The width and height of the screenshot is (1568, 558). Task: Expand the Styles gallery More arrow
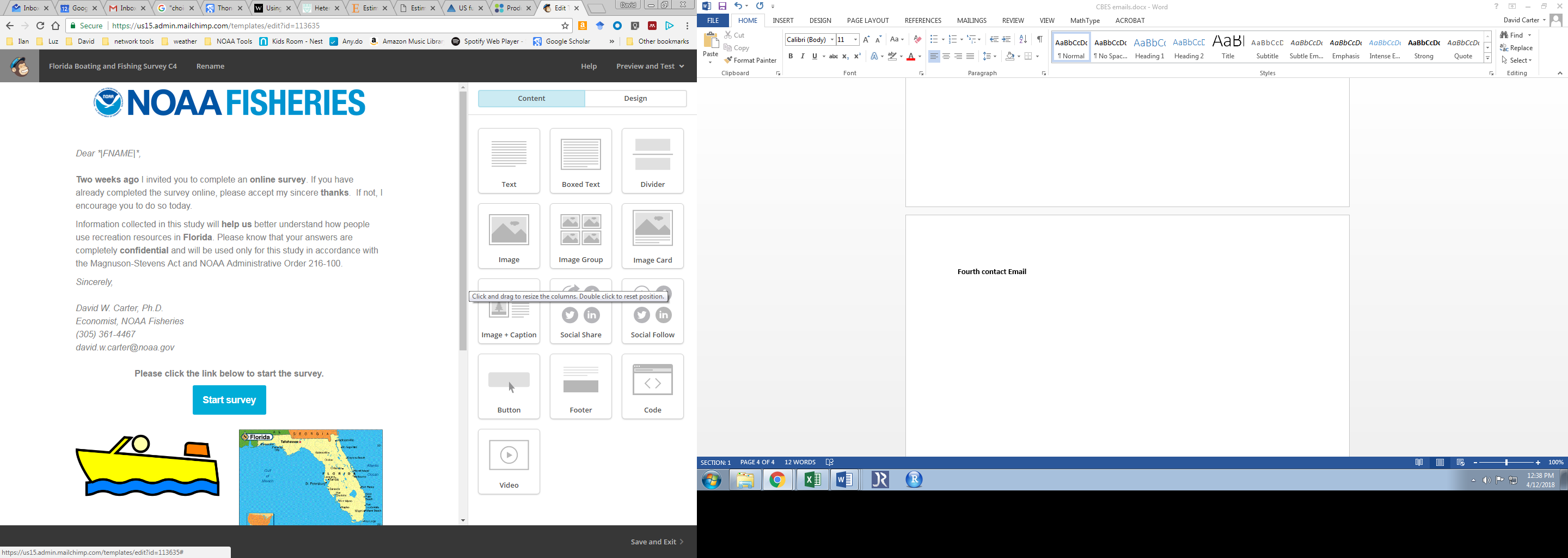tap(1487, 58)
